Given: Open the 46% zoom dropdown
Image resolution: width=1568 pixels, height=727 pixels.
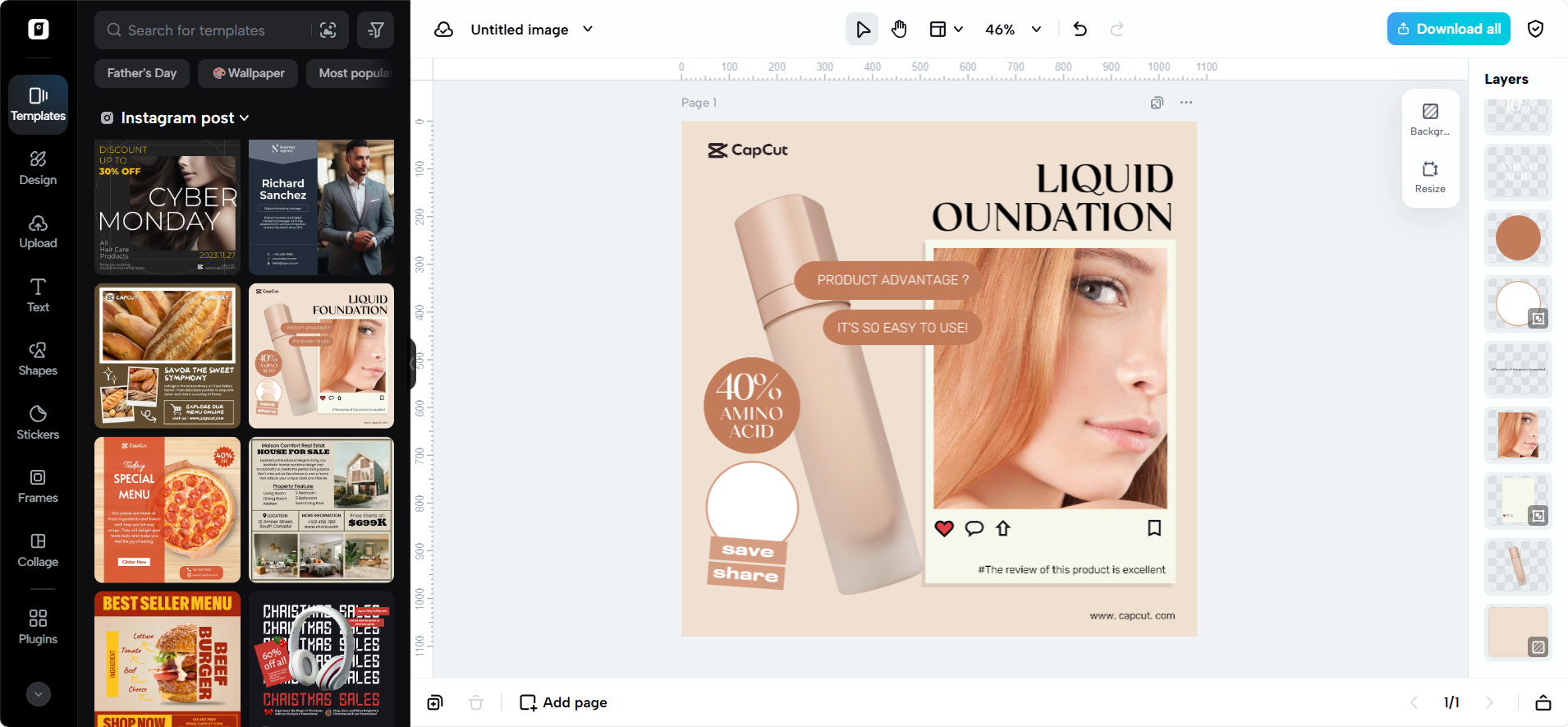Looking at the screenshot, I should click(x=1013, y=30).
